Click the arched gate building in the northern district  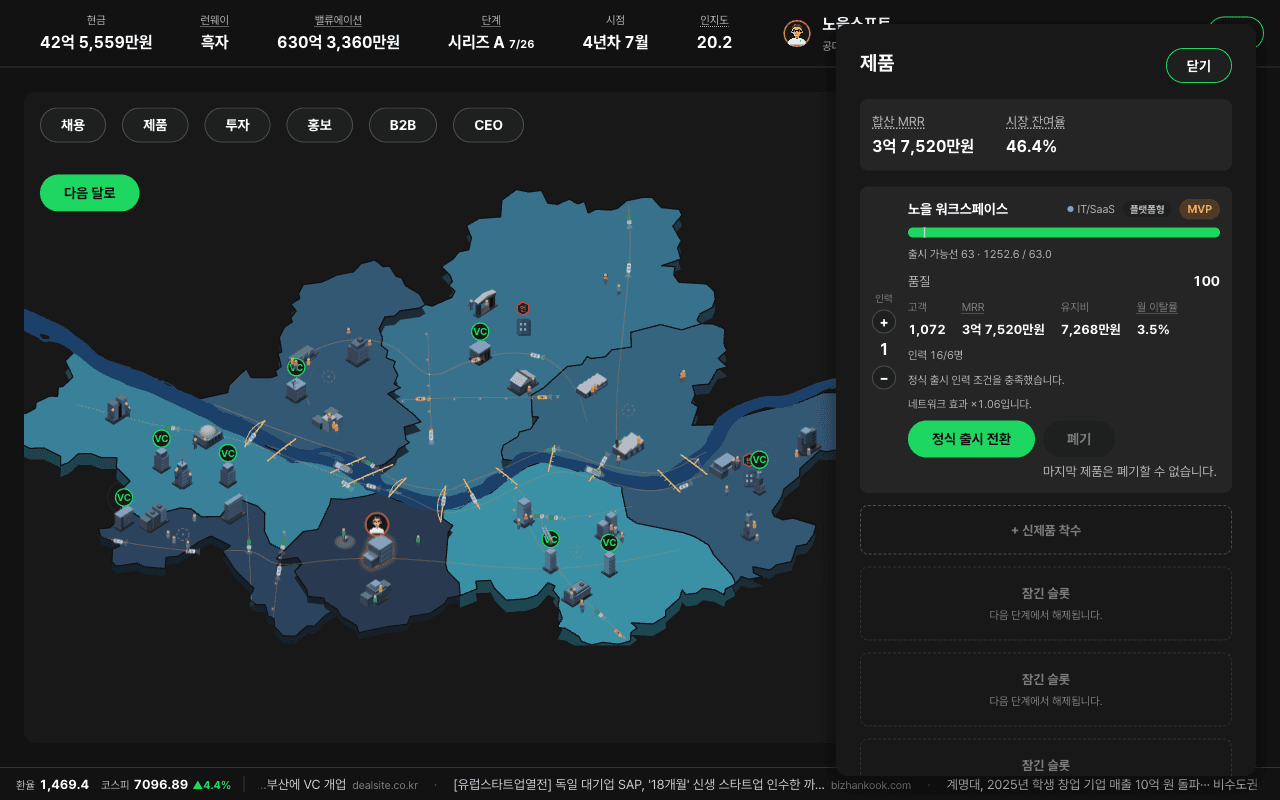[x=485, y=301]
